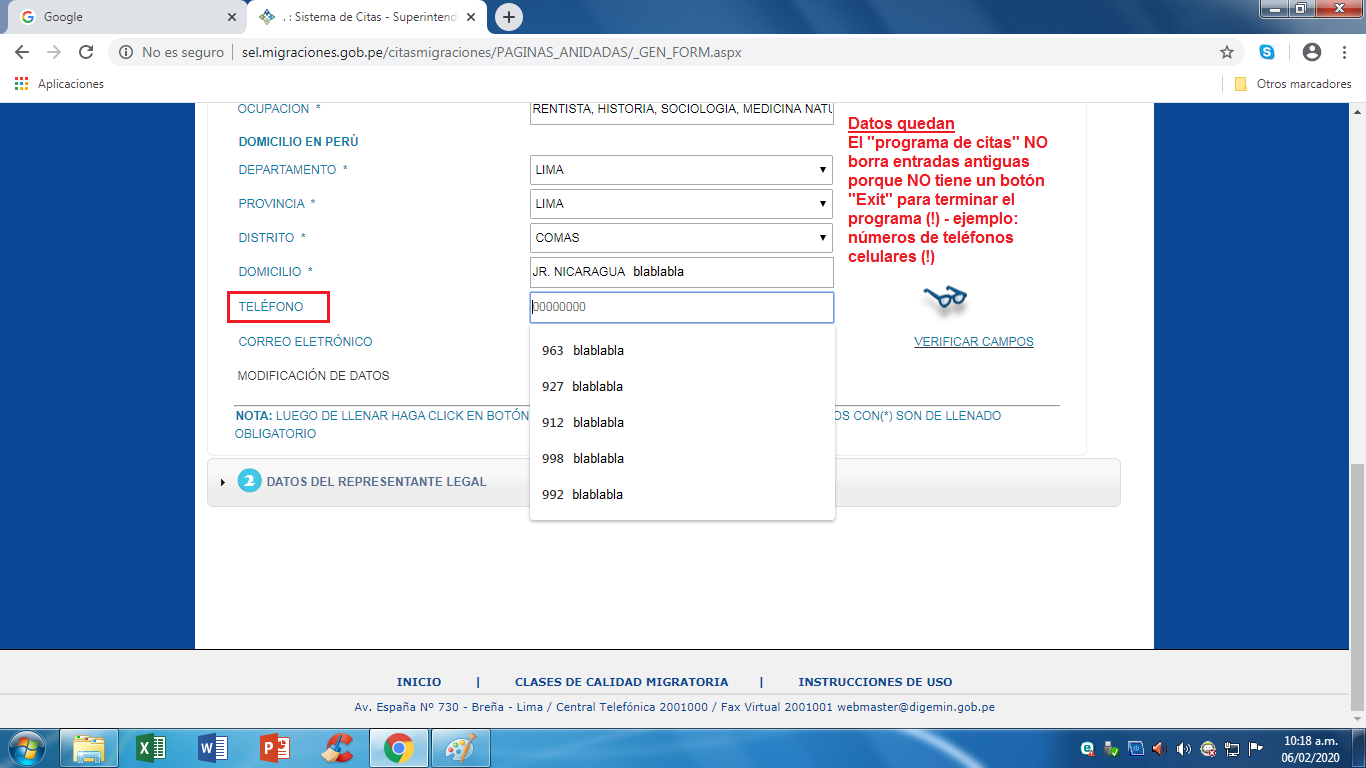1366x768 pixels.
Task: Open the DISTRITO dropdown showing COMAS
Action: [681, 238]
